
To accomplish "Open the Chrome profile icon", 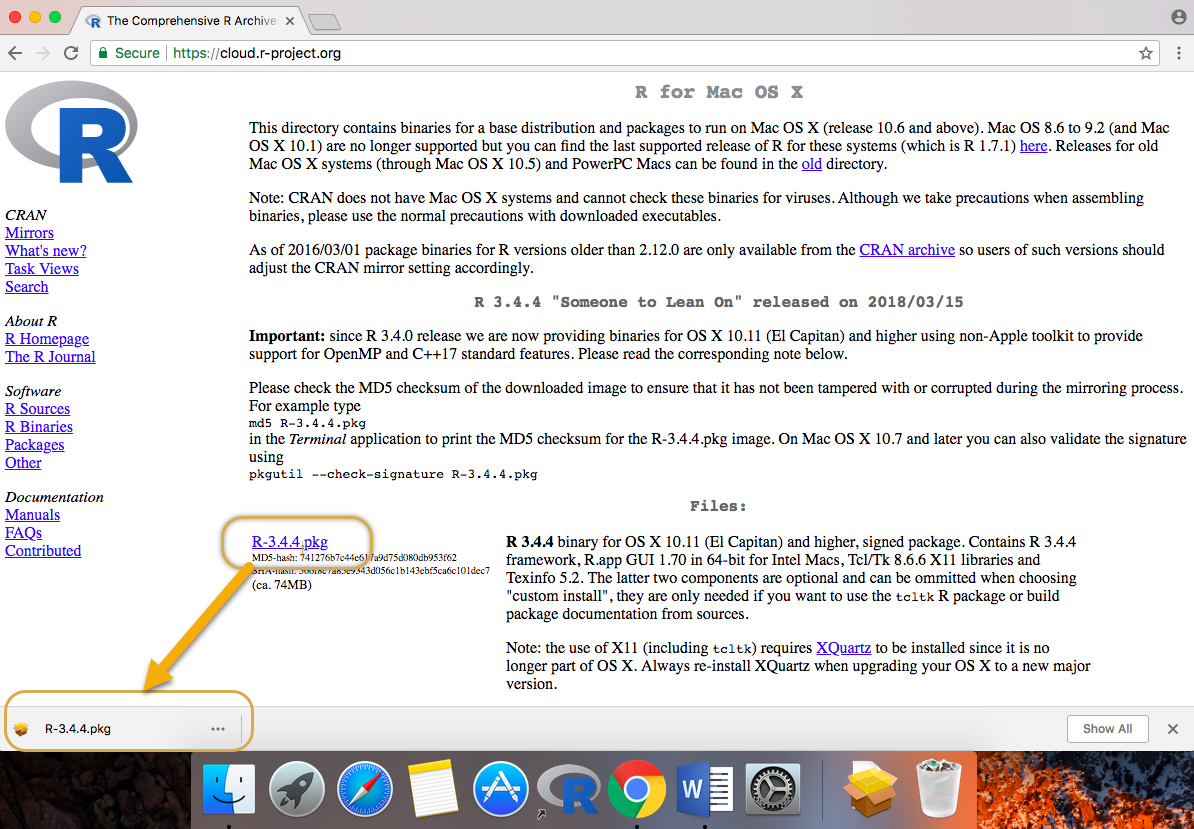I will (1178, 17).
